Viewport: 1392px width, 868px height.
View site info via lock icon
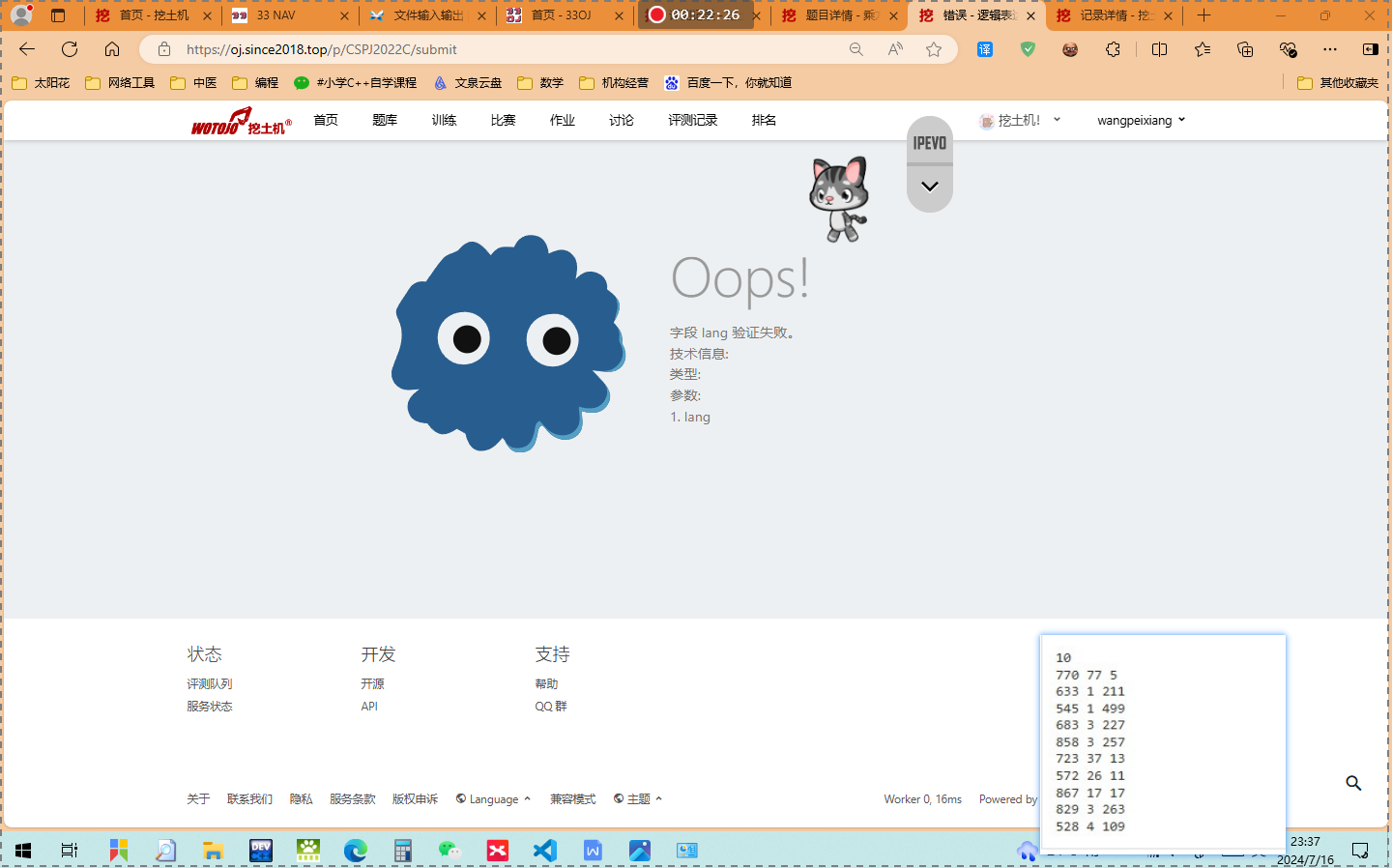point(164,49)
